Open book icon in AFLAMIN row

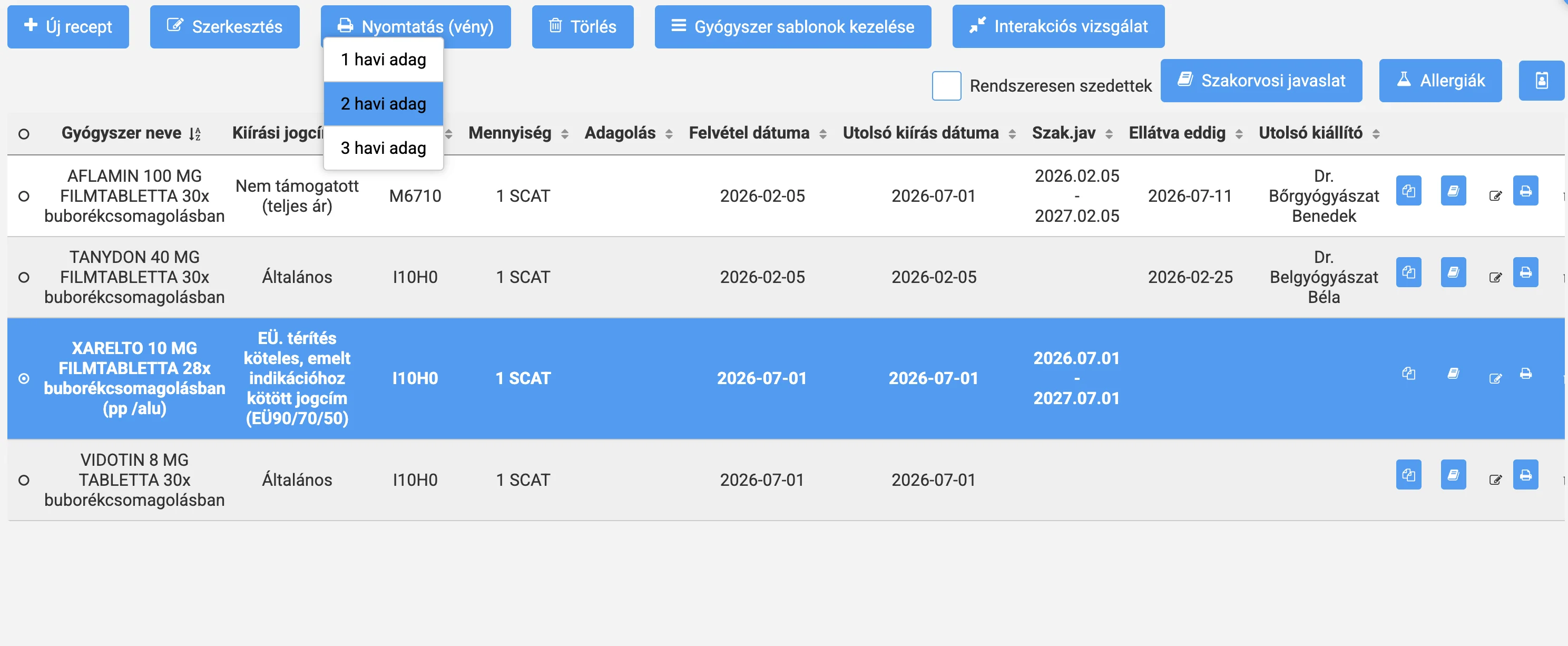point(1453,191)
